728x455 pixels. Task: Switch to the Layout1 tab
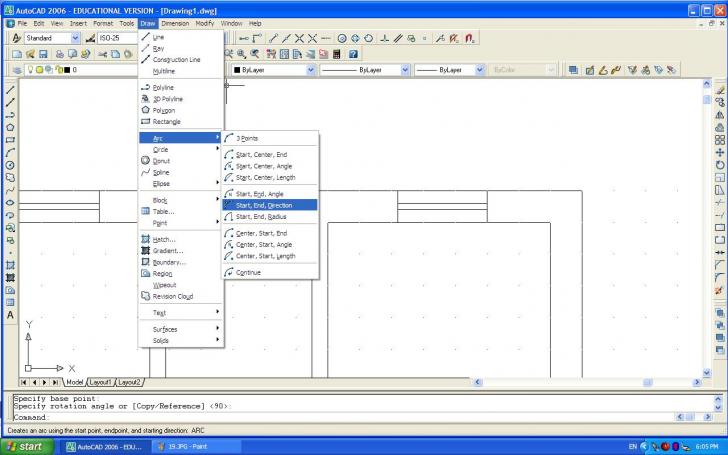(x=100, y=382)
